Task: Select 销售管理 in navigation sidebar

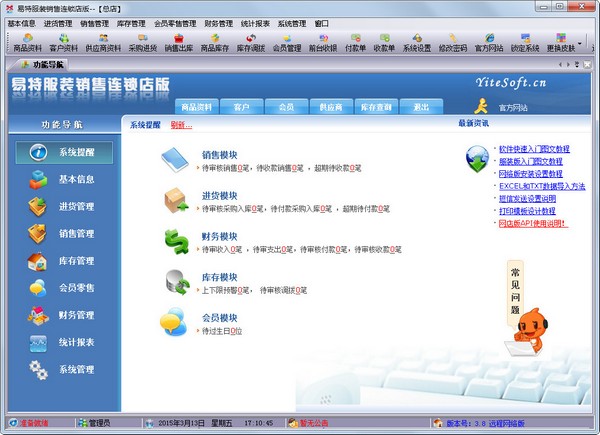Action: tap(62, 234)
